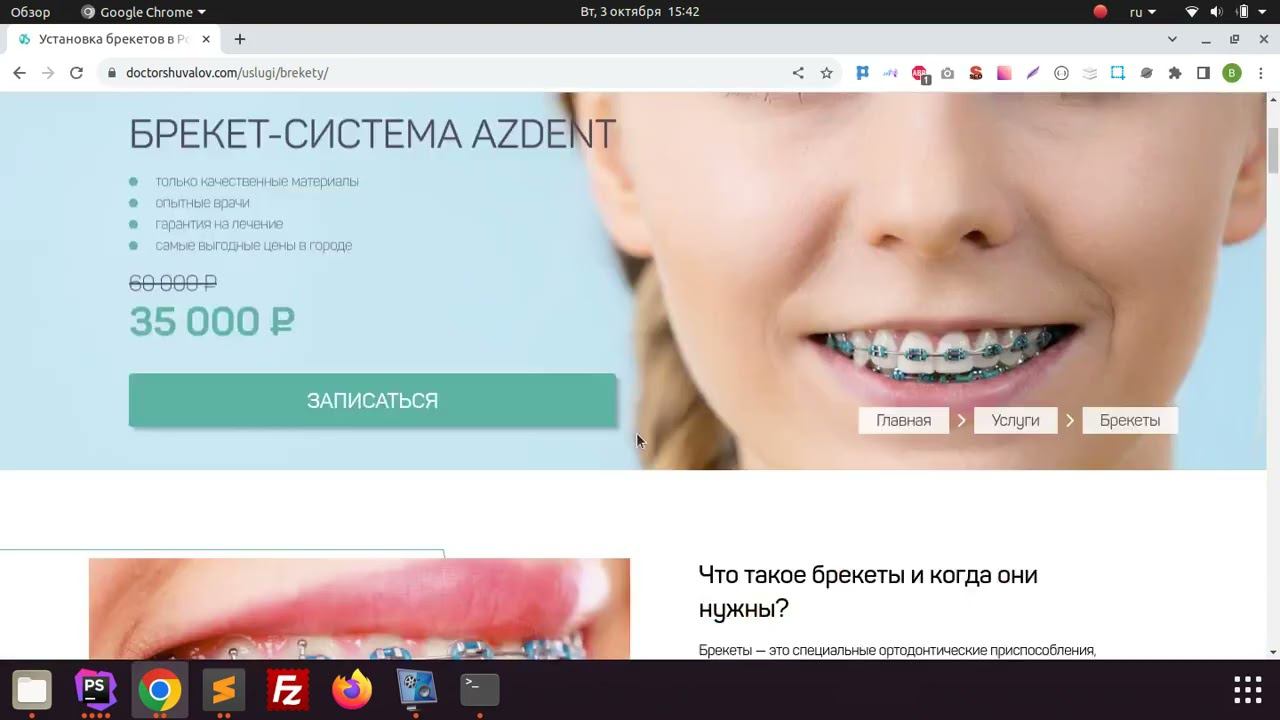
Task: Click the red recording indicator in top bar
Action: pos(1100,12)
